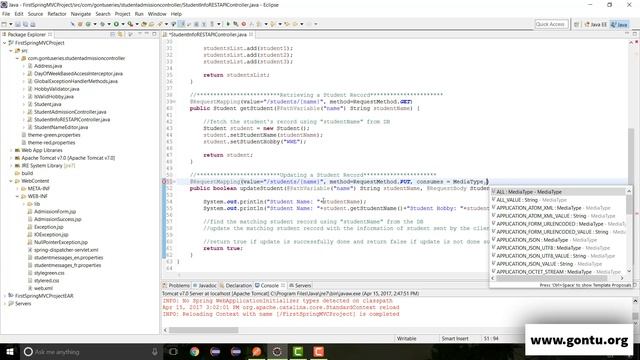Open the Run menu

pos(139,14)
